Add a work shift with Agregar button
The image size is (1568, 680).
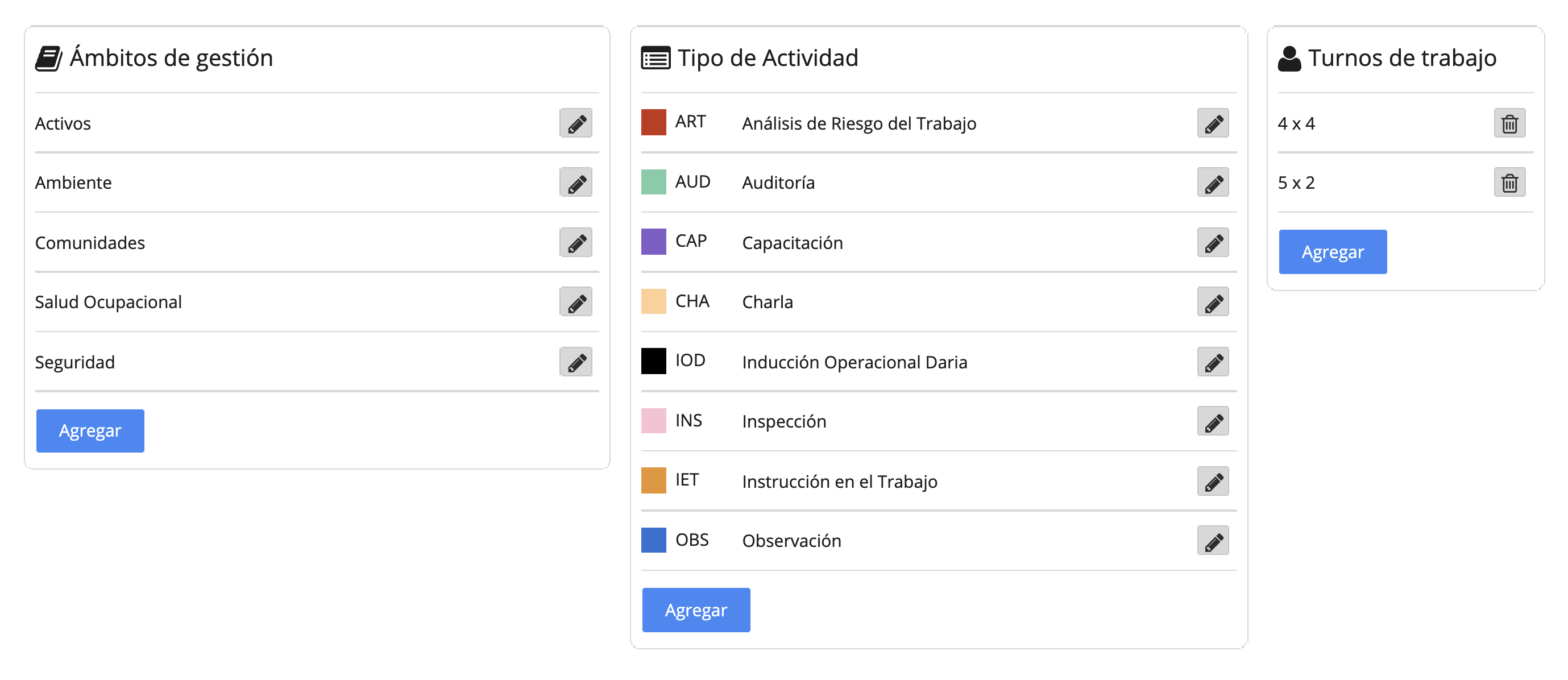tap(1333, 252)
